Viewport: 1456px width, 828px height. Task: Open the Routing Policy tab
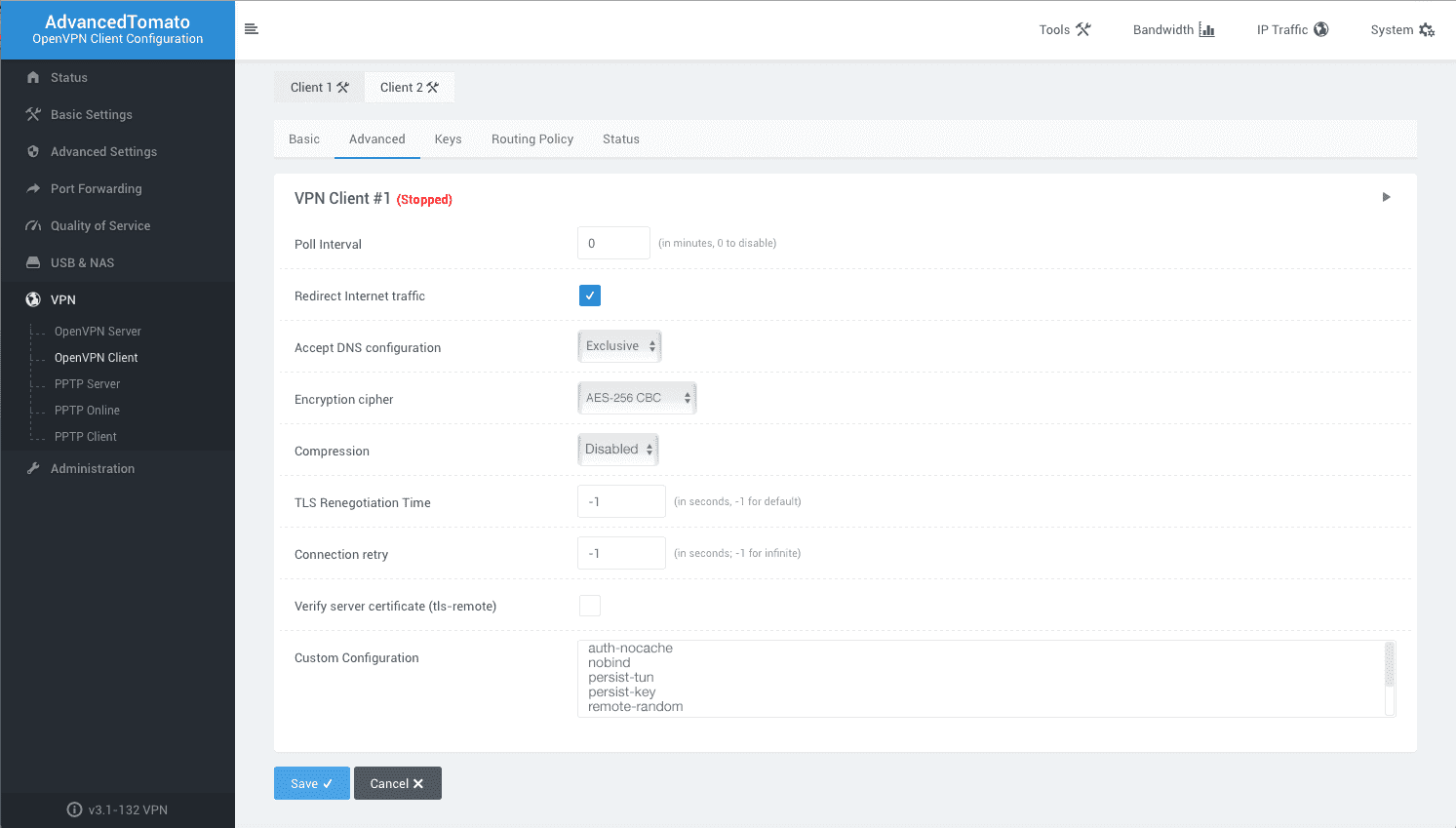(x=532, y=138)
